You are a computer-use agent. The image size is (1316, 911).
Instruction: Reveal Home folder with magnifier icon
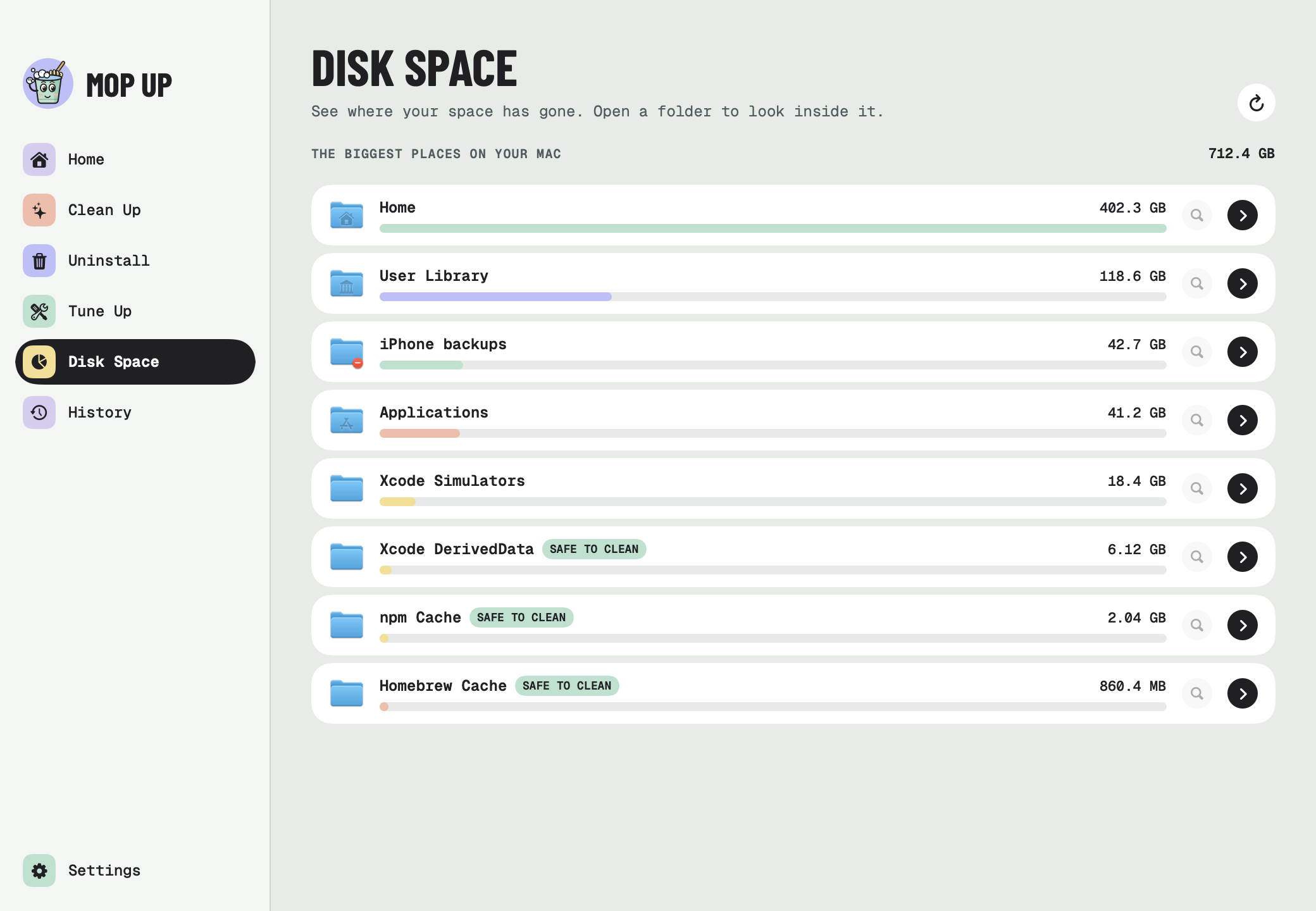tap(1196, 215)
